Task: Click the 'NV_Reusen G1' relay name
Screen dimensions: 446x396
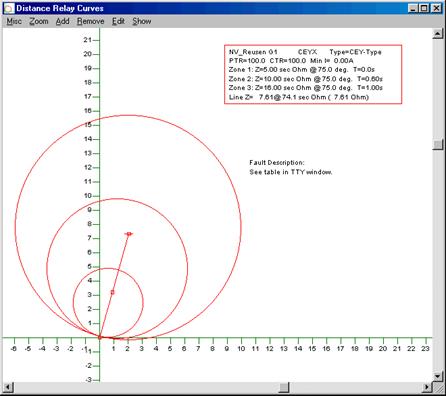Action: pos(253,52)
